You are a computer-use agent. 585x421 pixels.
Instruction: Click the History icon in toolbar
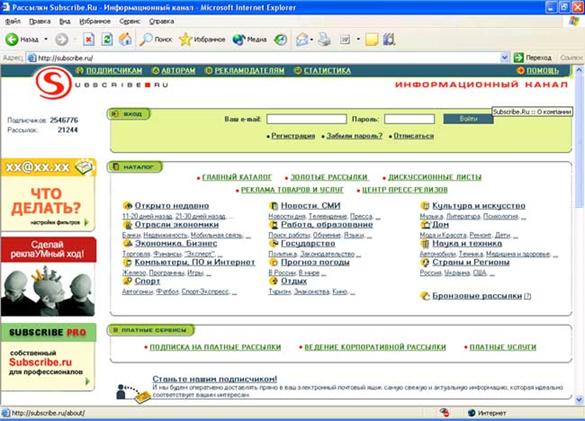(x=281, y=39)
